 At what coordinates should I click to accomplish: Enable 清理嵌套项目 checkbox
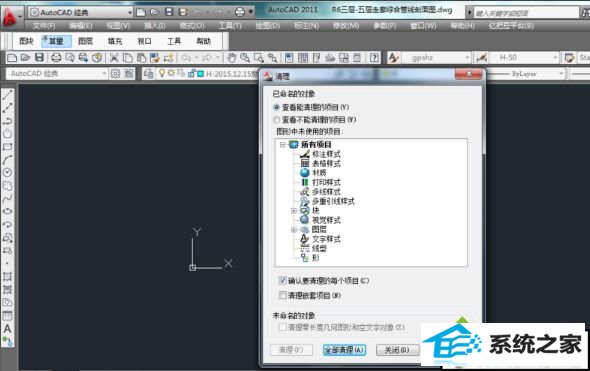(x=283, y=295)
